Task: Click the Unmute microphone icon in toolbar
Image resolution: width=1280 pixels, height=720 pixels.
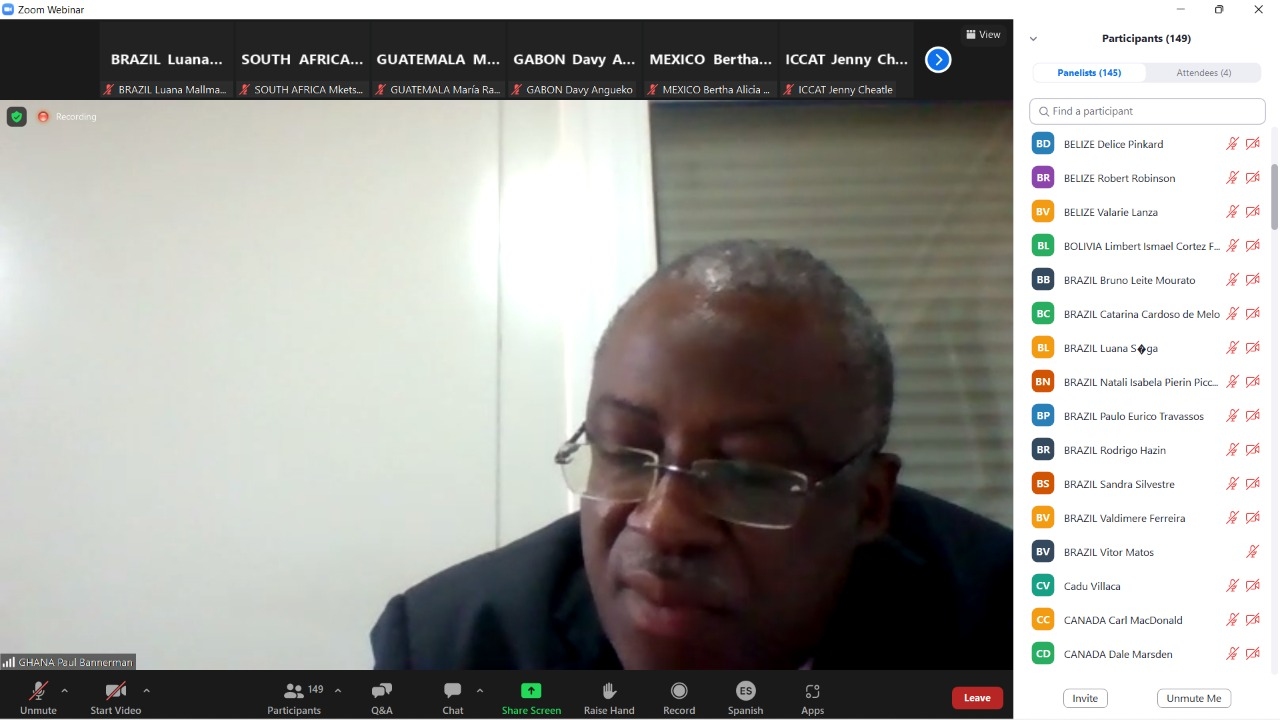Action: click(x=38, y=690)
